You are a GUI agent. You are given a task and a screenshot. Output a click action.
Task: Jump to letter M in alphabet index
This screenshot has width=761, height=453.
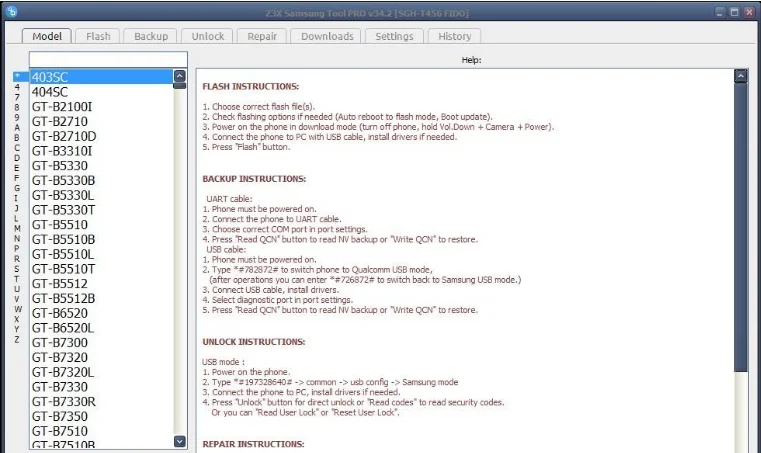tap(17, 228)
